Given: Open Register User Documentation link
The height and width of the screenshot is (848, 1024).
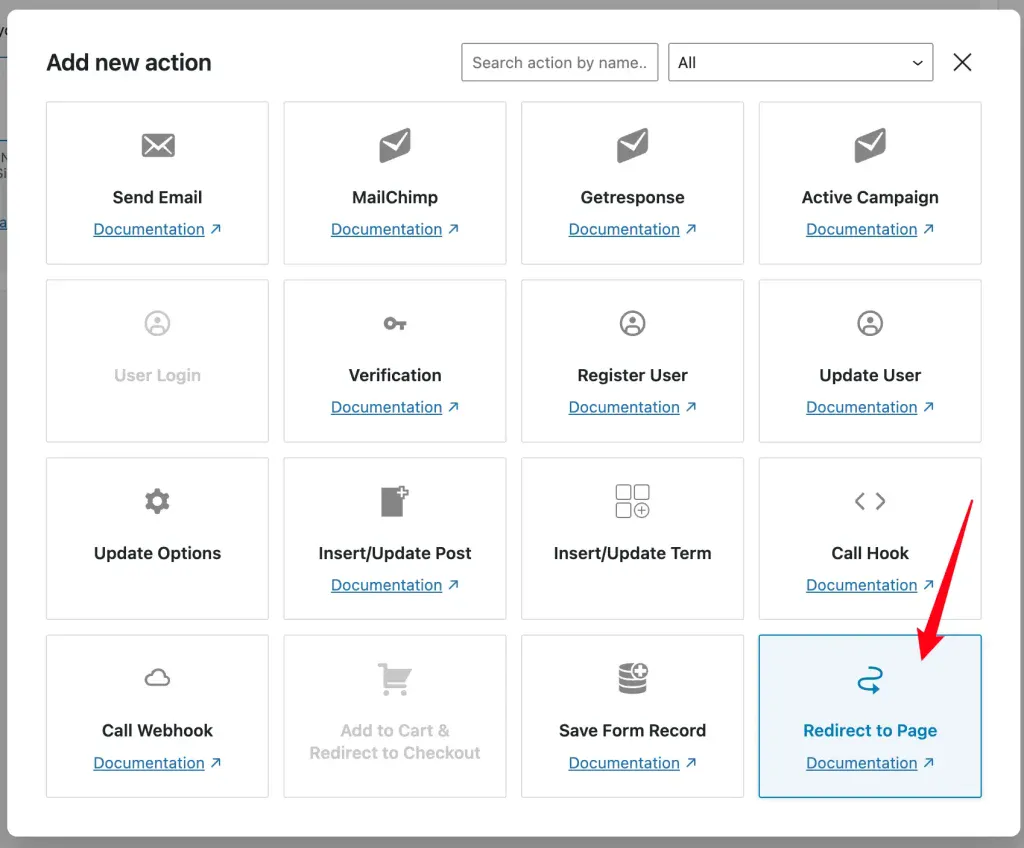Looking at the screenshot, I should 632,407.
